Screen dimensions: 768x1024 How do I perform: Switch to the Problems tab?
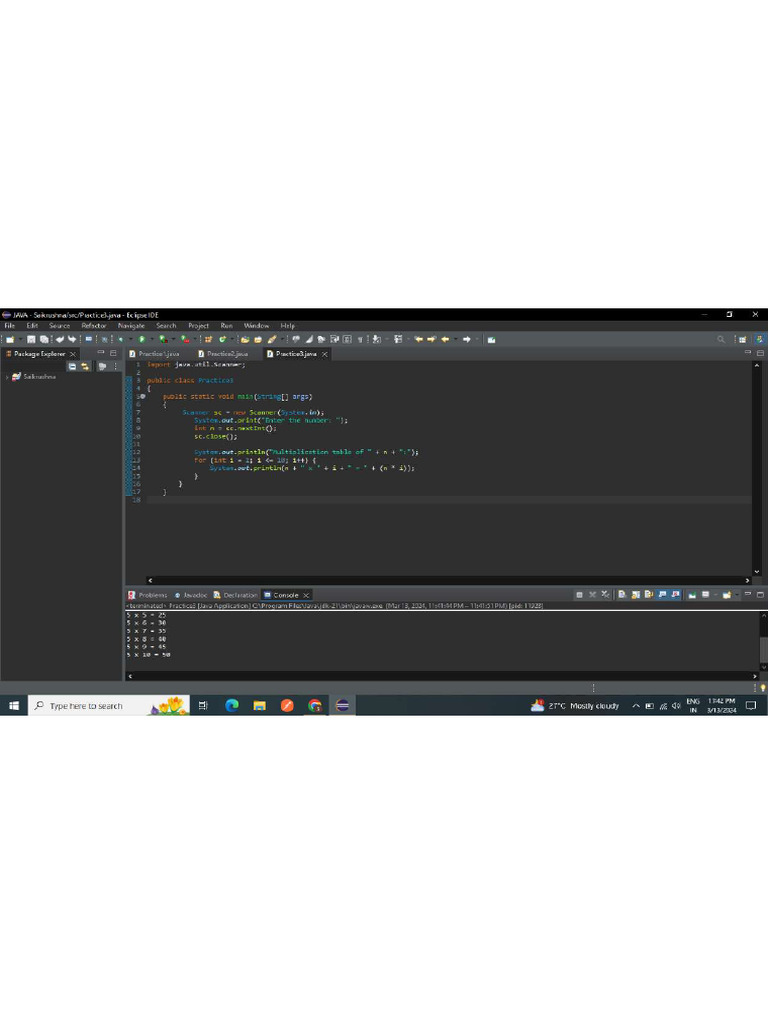point(148,595)
